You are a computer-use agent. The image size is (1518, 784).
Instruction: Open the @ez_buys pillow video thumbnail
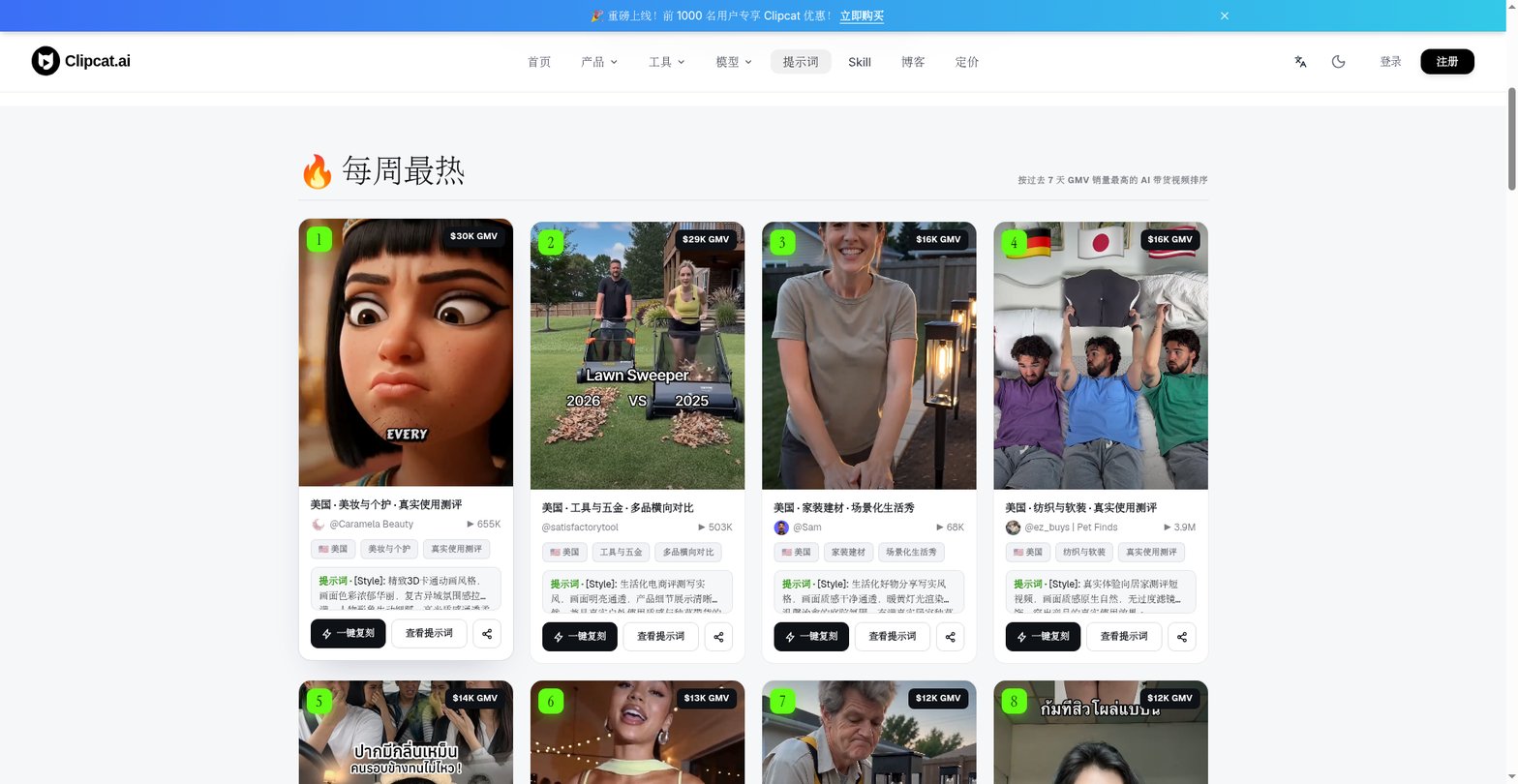coord(1101,355)
